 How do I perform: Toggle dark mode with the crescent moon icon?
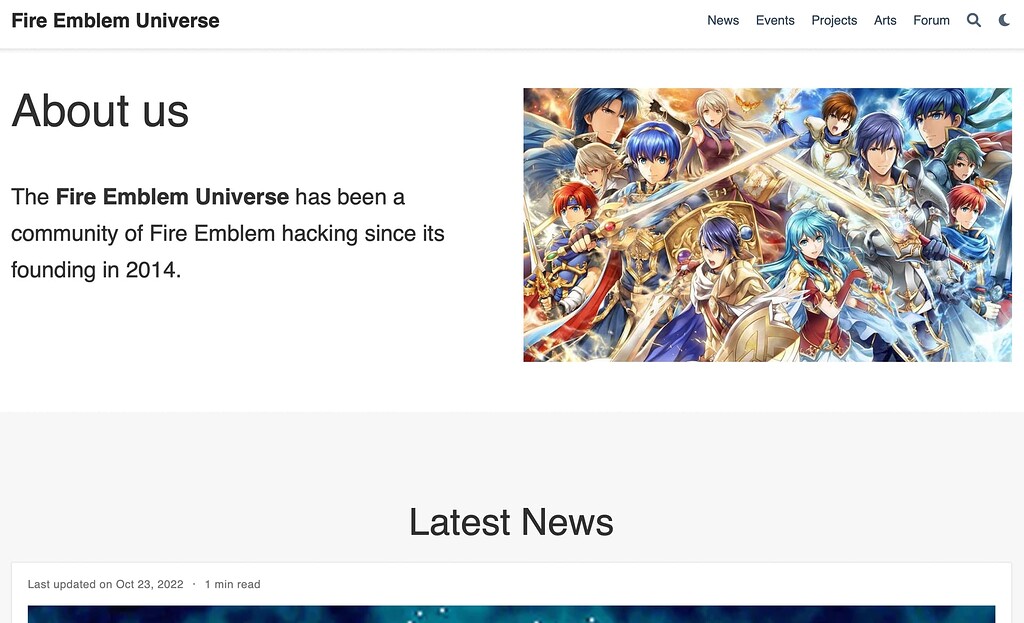click(x=1004, y=19)
